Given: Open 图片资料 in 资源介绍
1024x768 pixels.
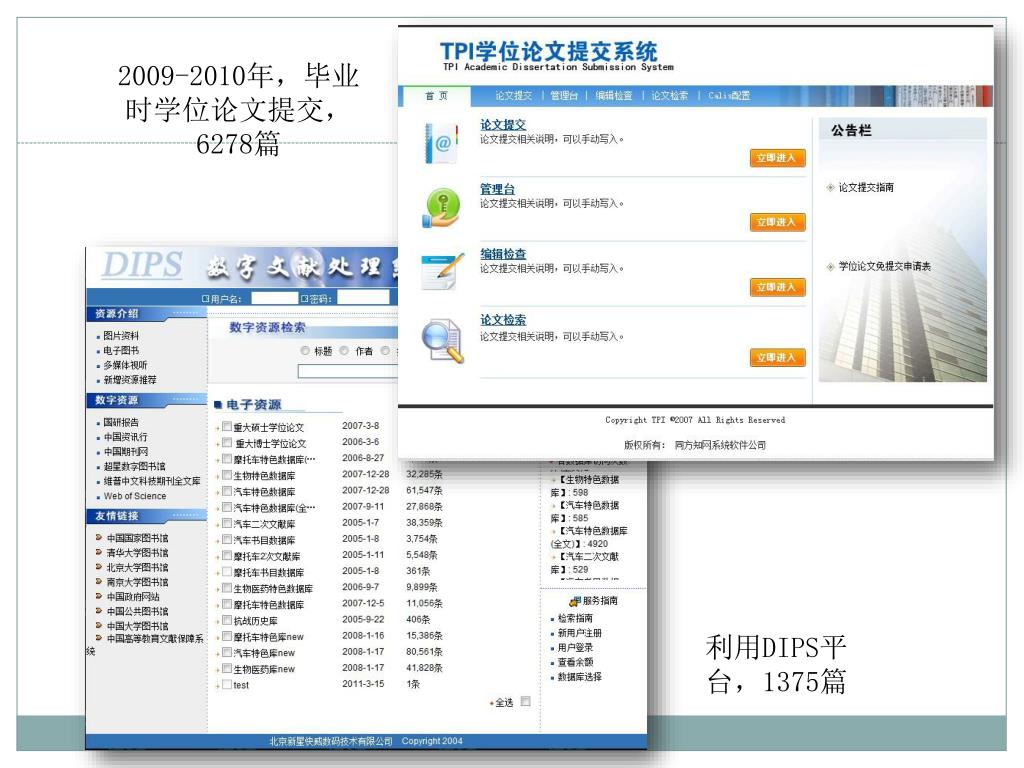Looking at the screenshot, I should pyautogui.click(x=121, y=336).
